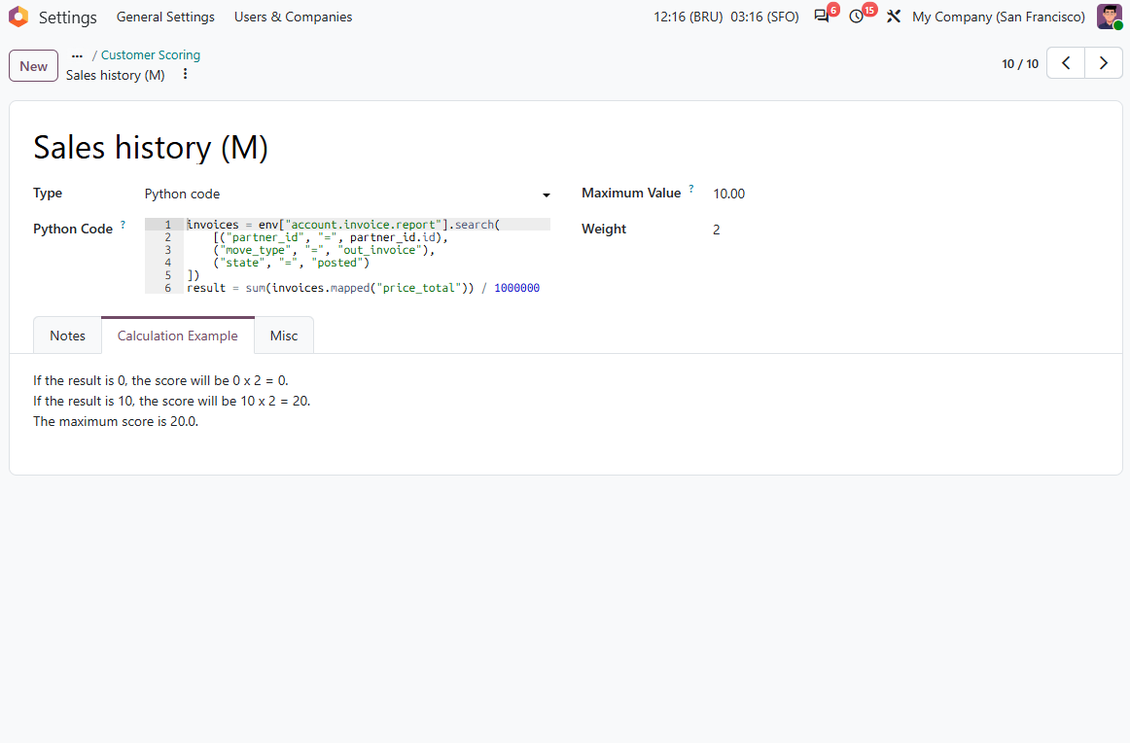Go to the Customer Scoring breadcrumb
1130x743 pixels.
pos(151,55)
